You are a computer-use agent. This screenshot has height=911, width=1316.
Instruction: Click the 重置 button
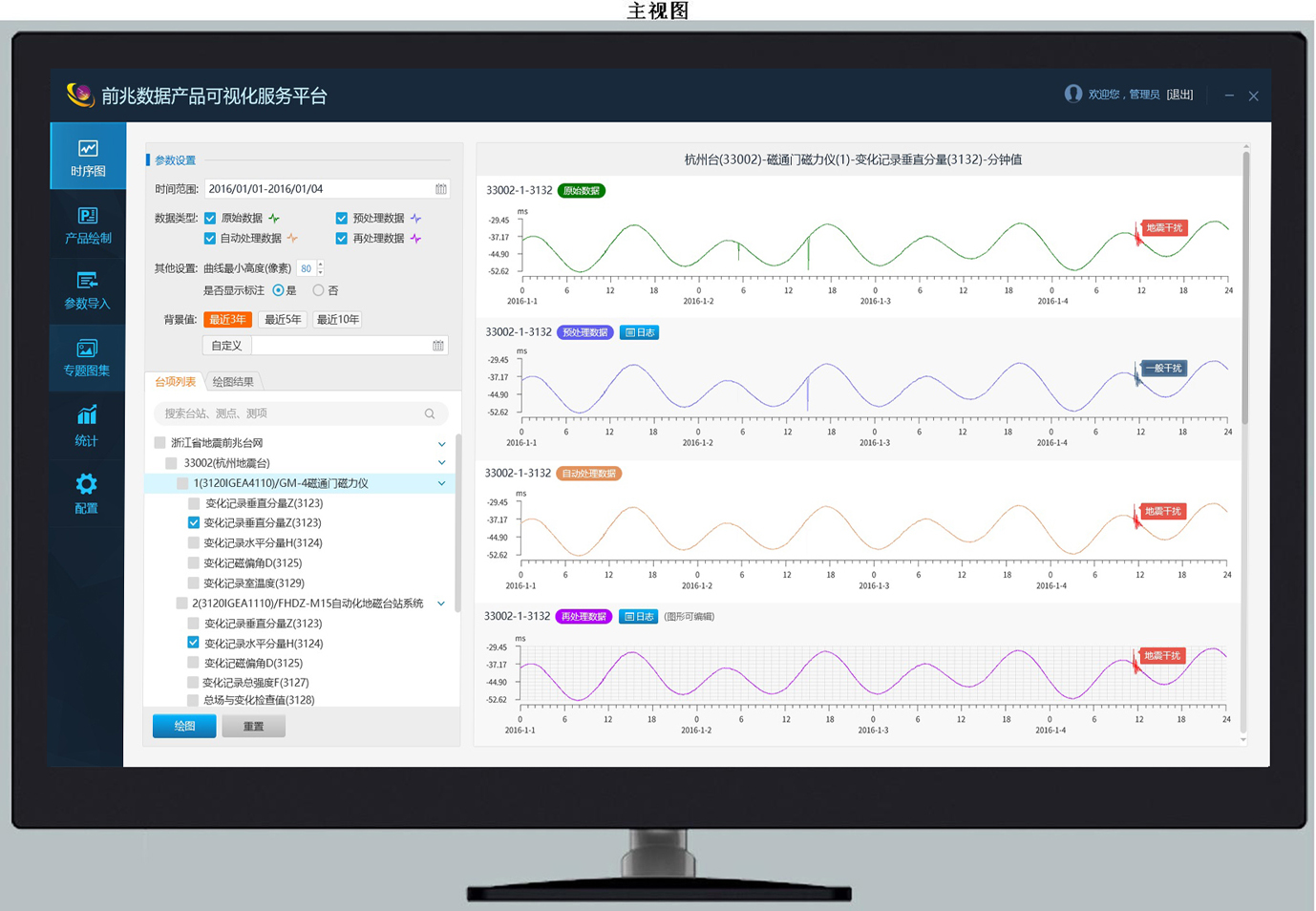coord(253,727)
